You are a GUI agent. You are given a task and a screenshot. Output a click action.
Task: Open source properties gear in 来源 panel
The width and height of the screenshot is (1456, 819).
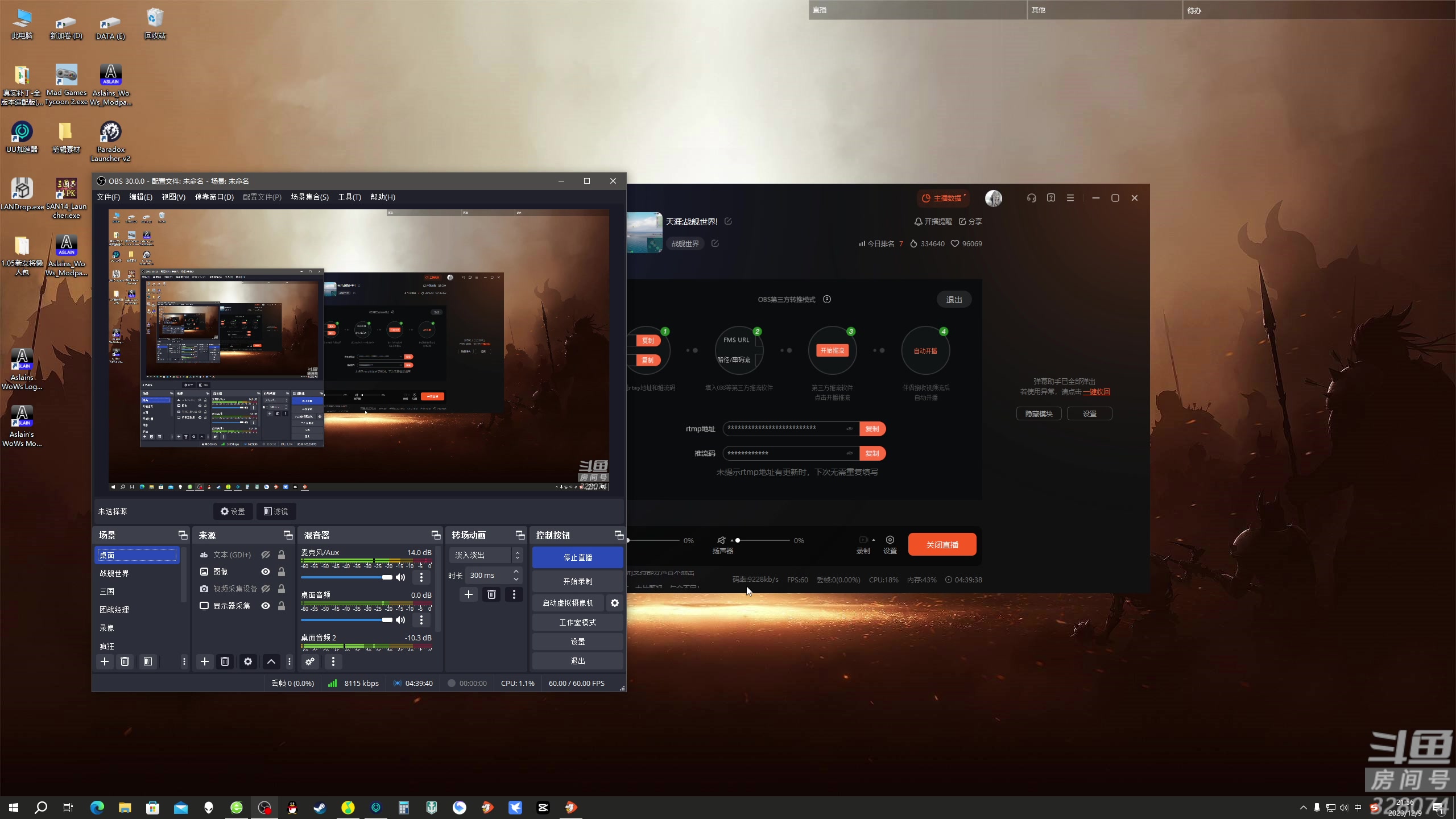pos(248,661)
